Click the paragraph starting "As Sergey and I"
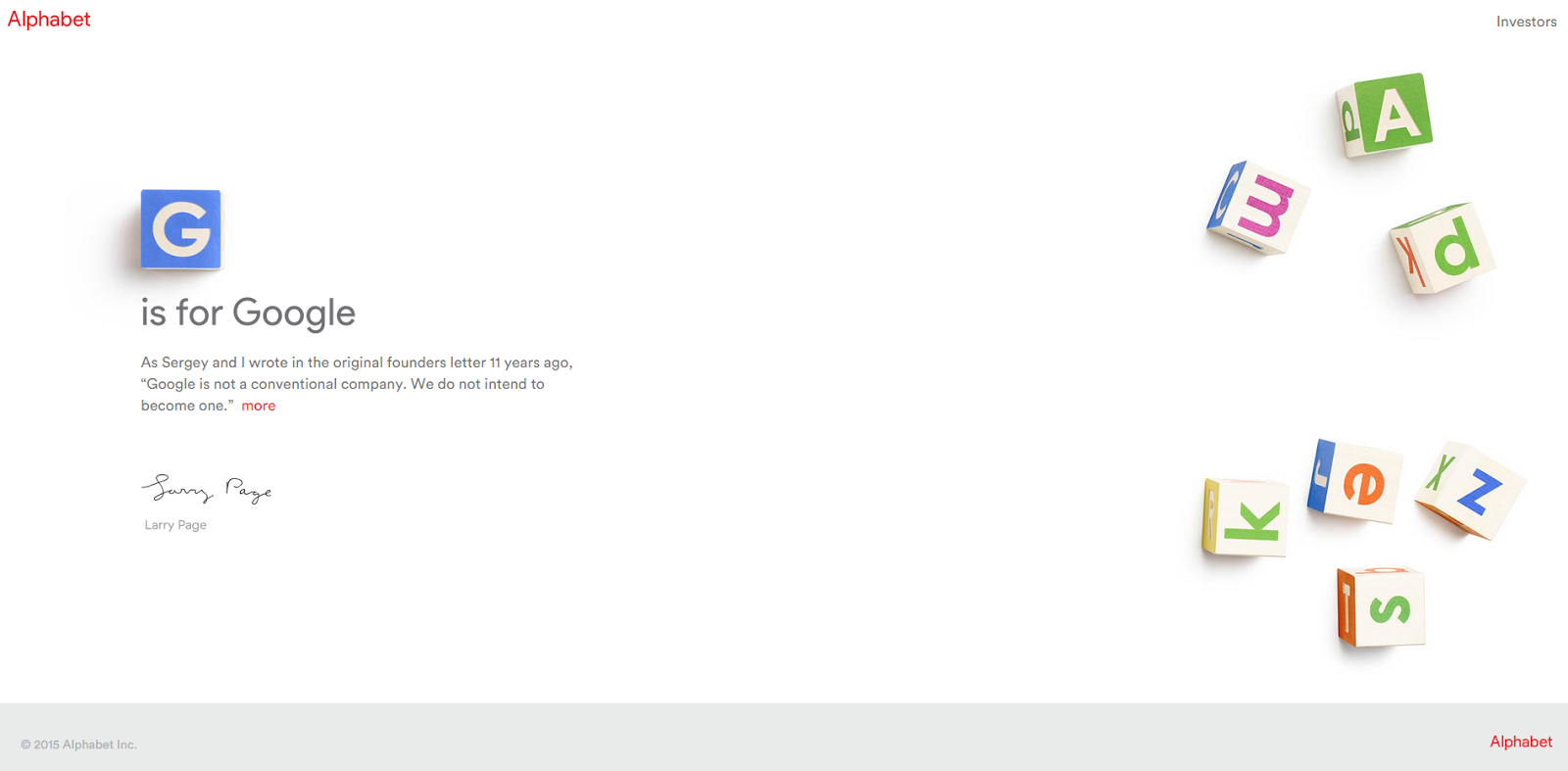Screen dimensions: 1568x771 tap(357, 384)
